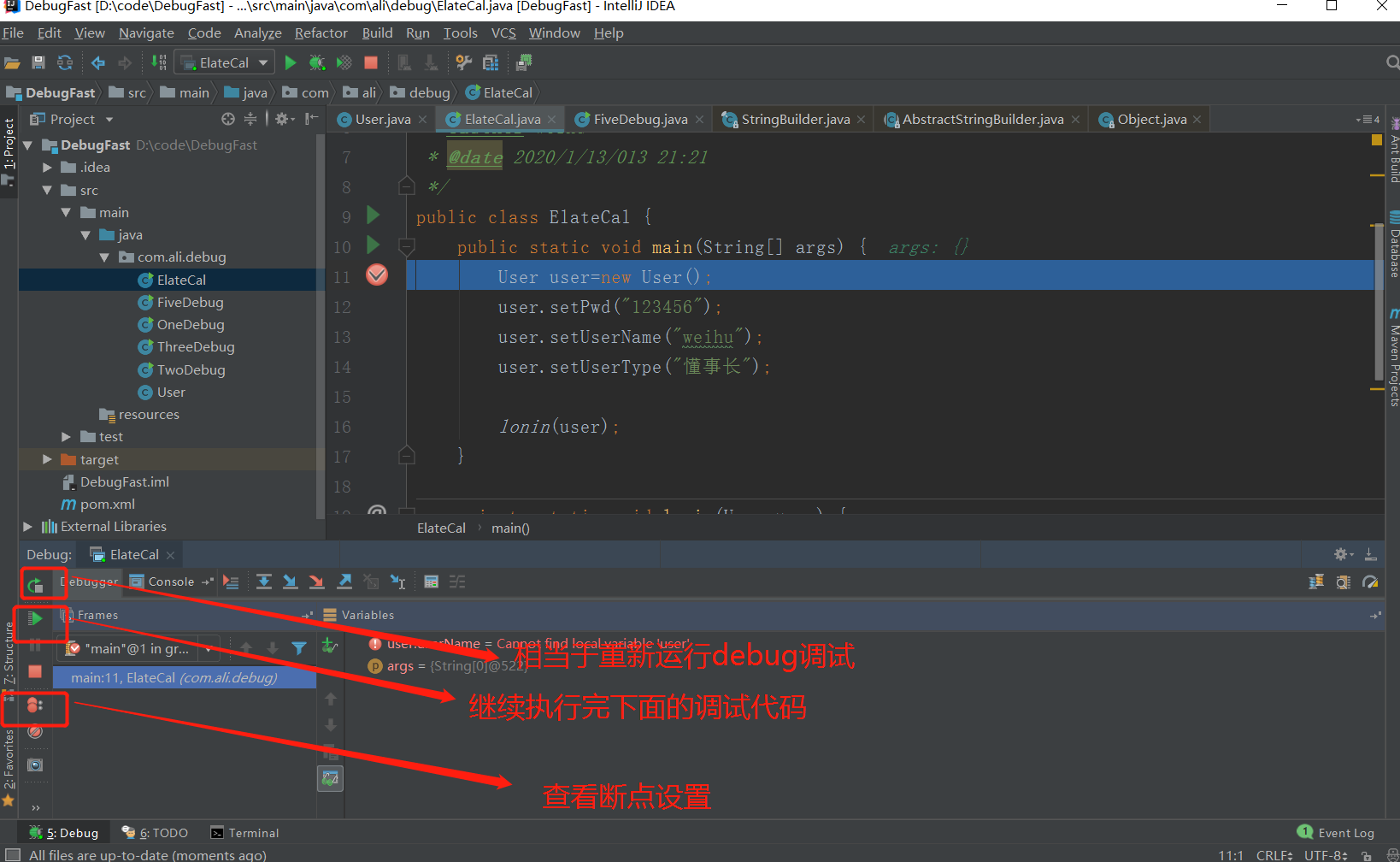The height and width of the screenshot is (862, 1400).
Task: Run to cursor in debugger toolbar
Action: [398, 582]
